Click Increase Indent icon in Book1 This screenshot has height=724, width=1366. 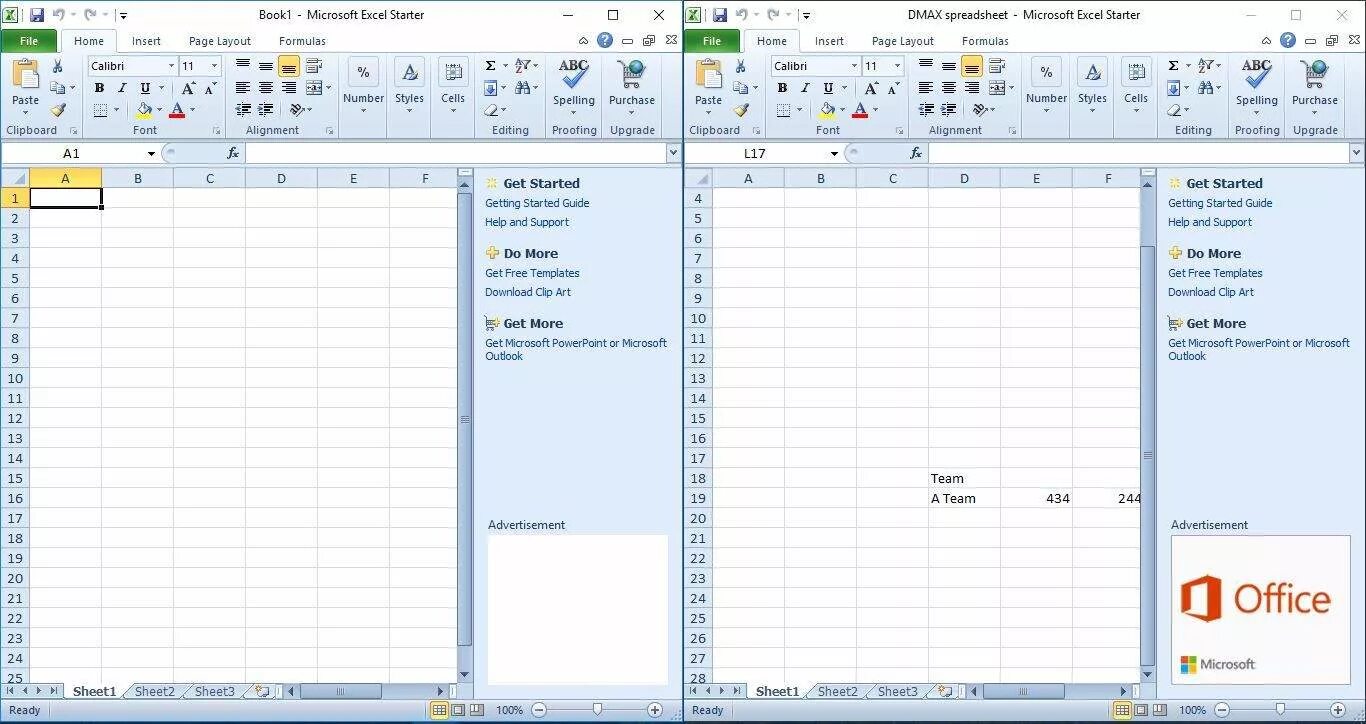266,110
